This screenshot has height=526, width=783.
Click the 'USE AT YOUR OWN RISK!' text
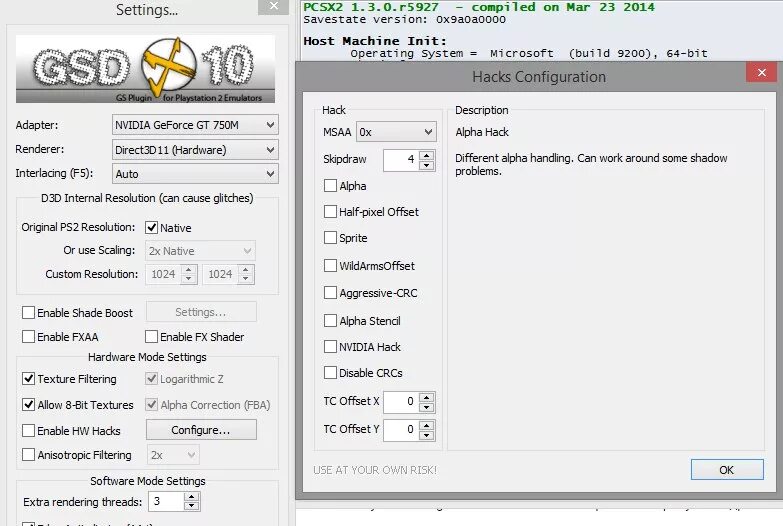(x=375, y=470)
